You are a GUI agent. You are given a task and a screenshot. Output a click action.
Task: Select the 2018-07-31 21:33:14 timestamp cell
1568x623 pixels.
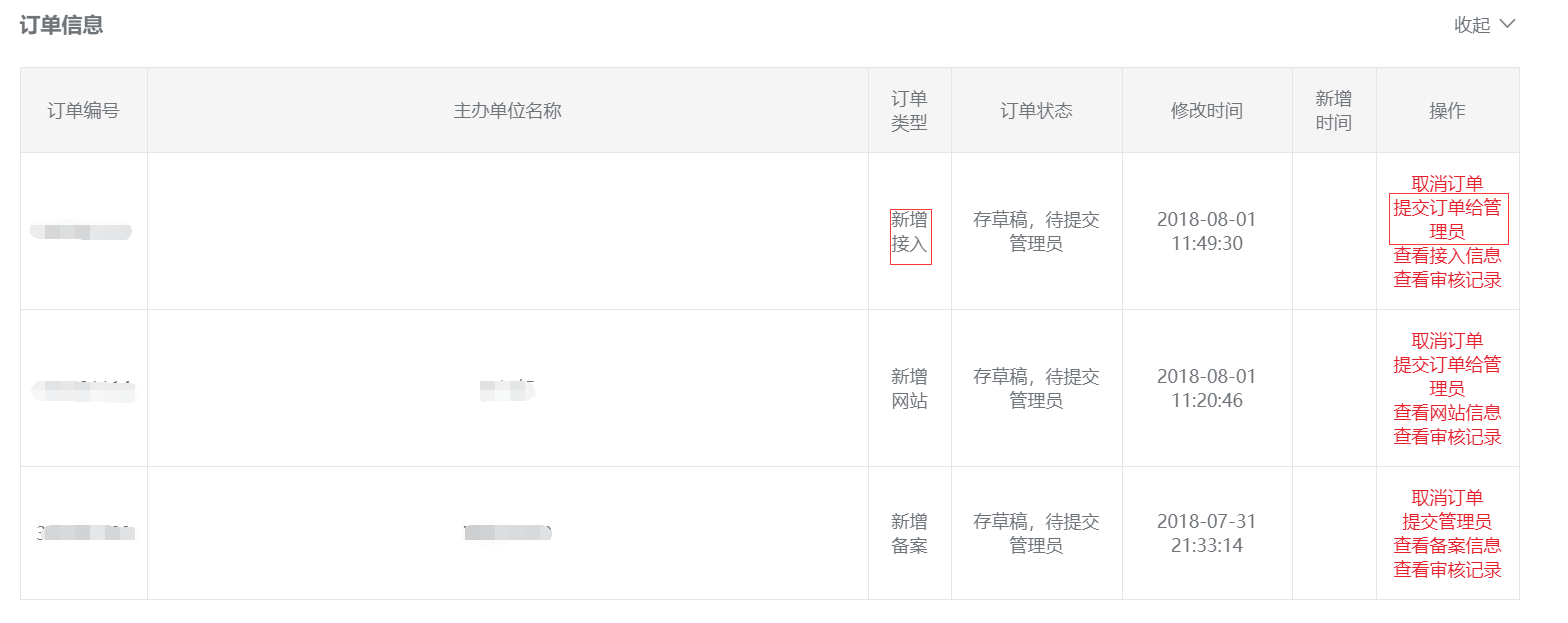point(1206,534)
